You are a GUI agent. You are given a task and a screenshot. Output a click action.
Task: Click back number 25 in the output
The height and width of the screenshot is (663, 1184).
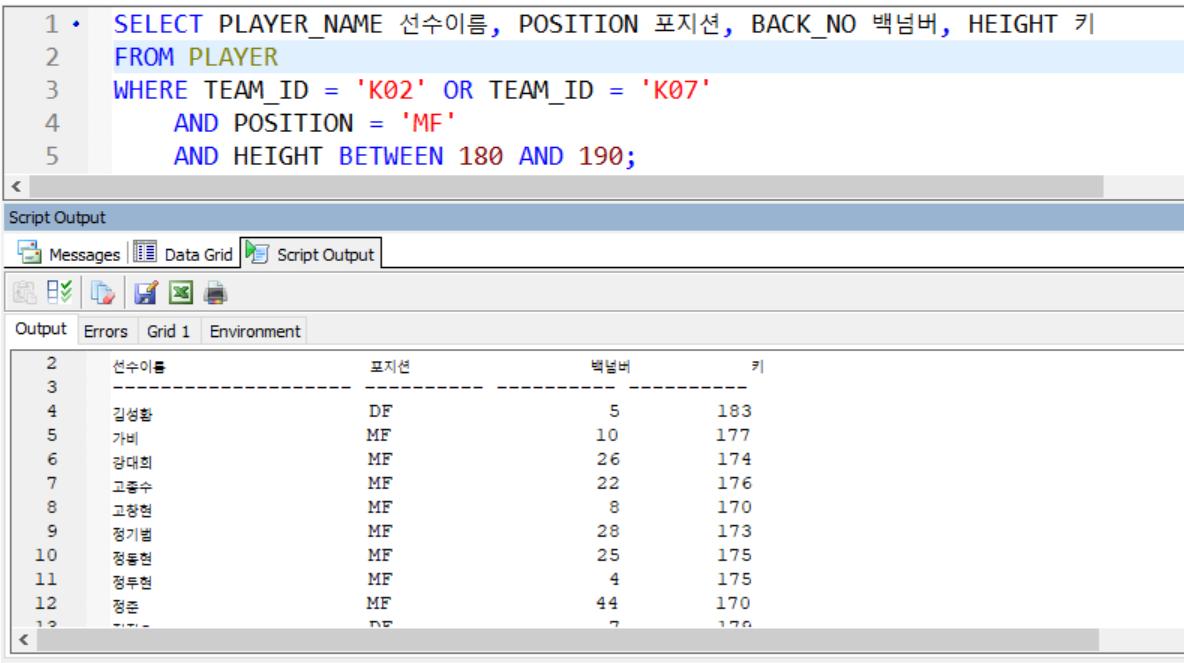coord(608,555)
